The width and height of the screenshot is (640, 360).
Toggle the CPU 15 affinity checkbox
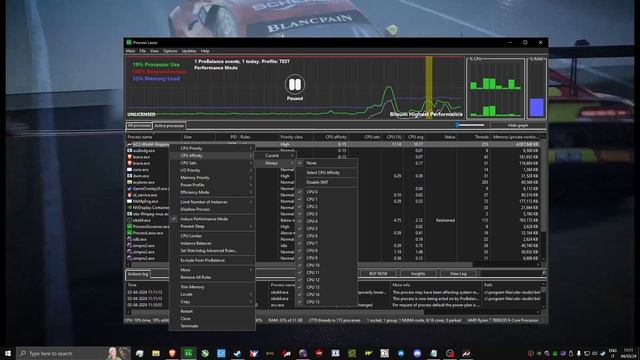[x=300, y=302]
